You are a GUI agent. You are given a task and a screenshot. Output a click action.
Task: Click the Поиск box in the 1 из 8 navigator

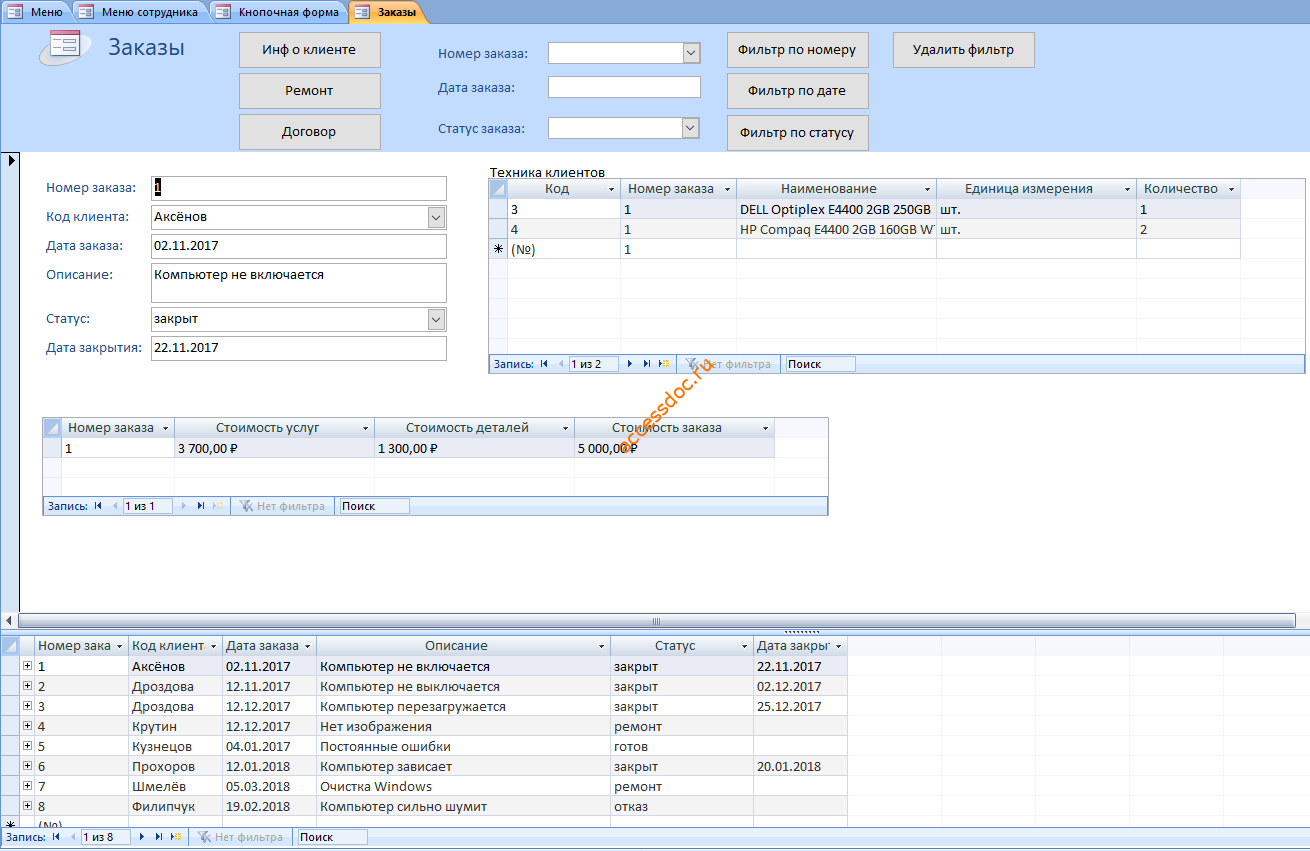point(331,836)
